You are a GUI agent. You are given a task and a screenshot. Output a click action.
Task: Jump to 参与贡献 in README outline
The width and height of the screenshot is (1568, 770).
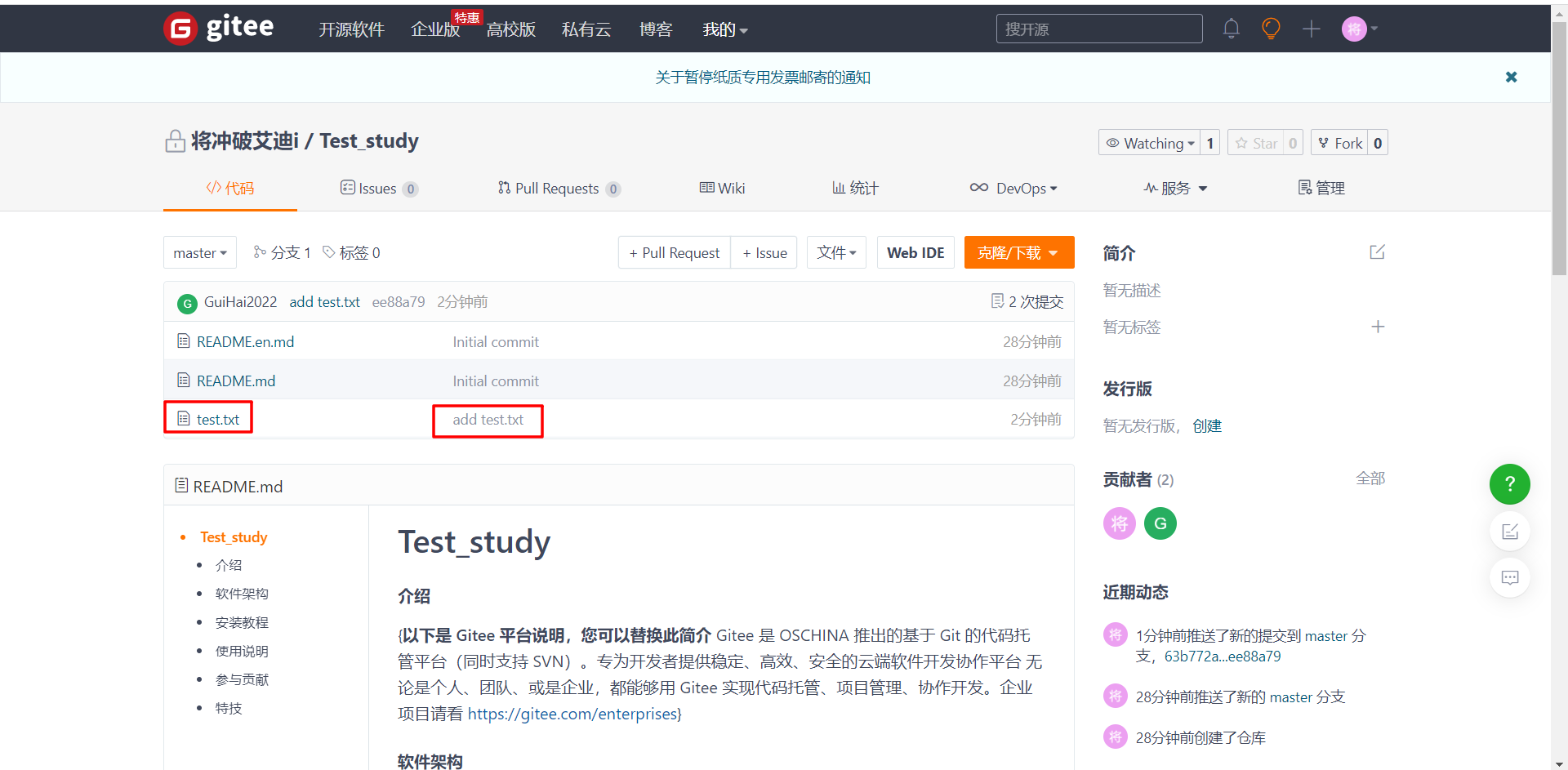pyautogui.click(x=242, y=679)
